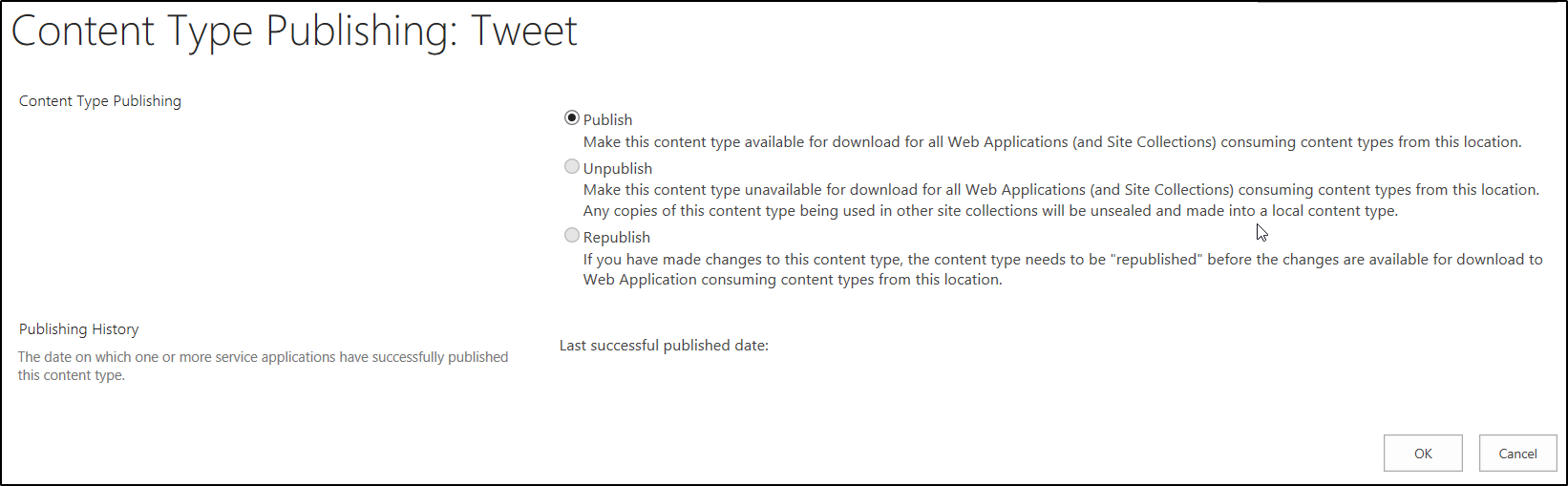Click the description beginning Make this content type available
Image resolution: width=1568 pixels, height=486 pixels.
click(x=1052, y=142)
